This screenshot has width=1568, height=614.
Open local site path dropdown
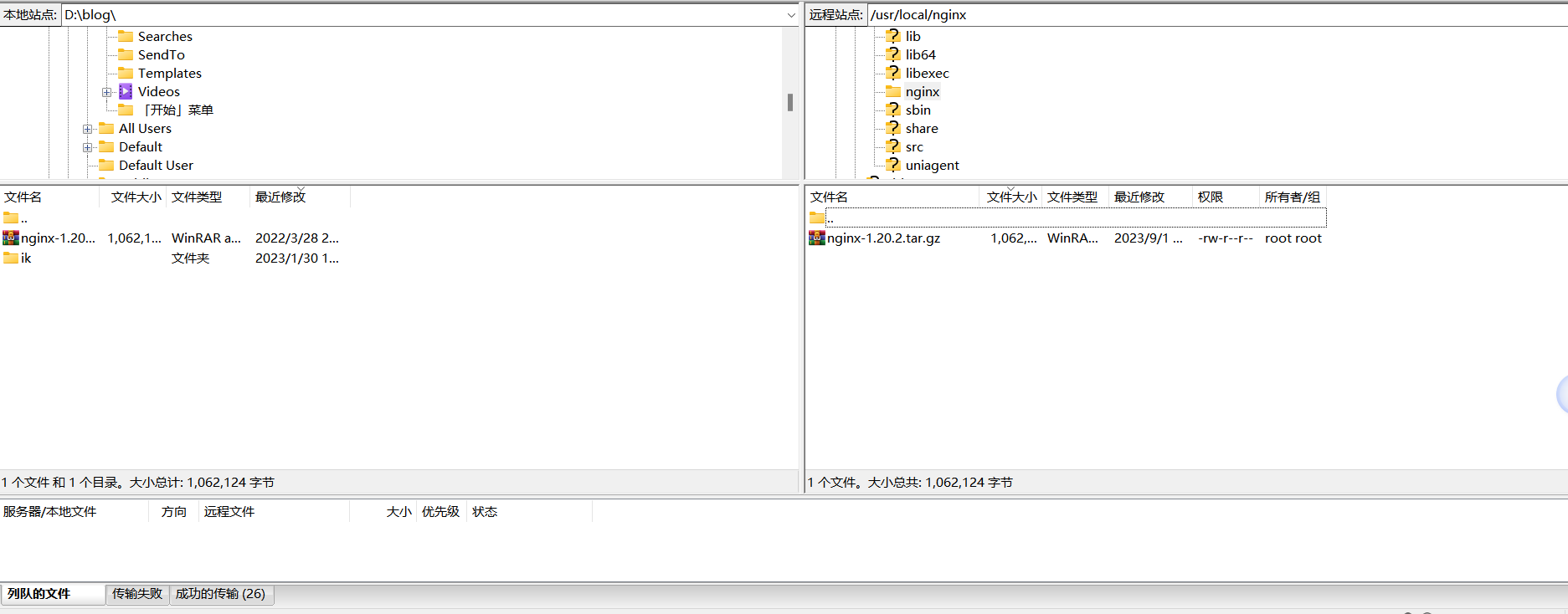coord(791,15)
